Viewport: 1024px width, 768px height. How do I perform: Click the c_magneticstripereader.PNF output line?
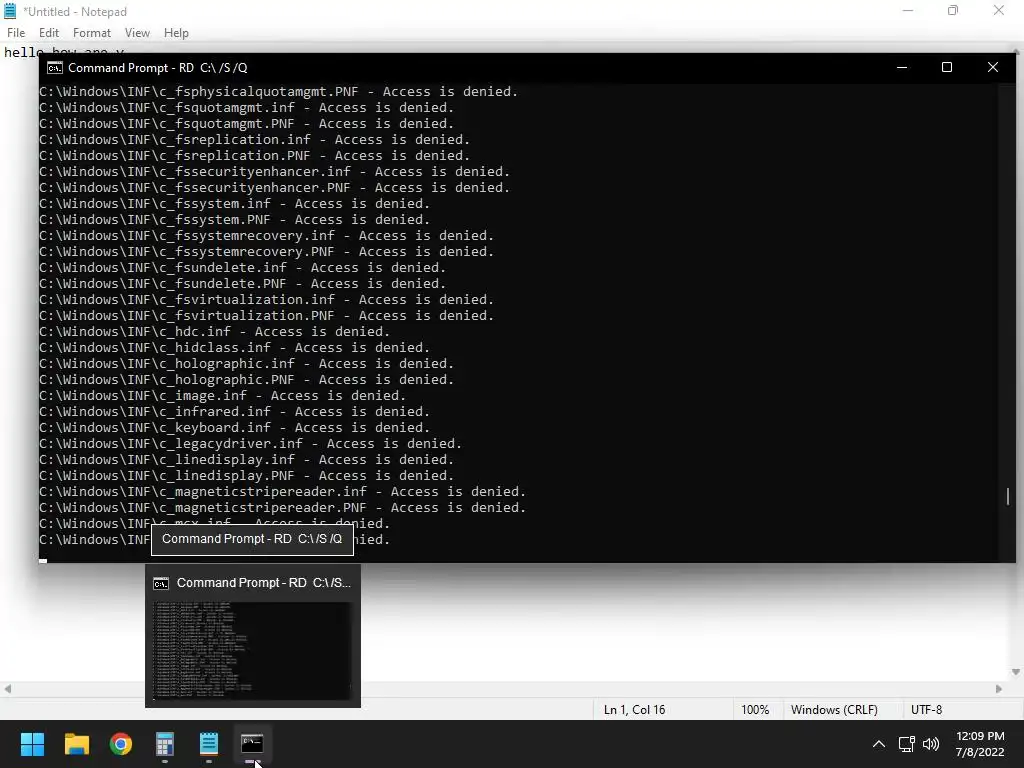coord(283,508)
